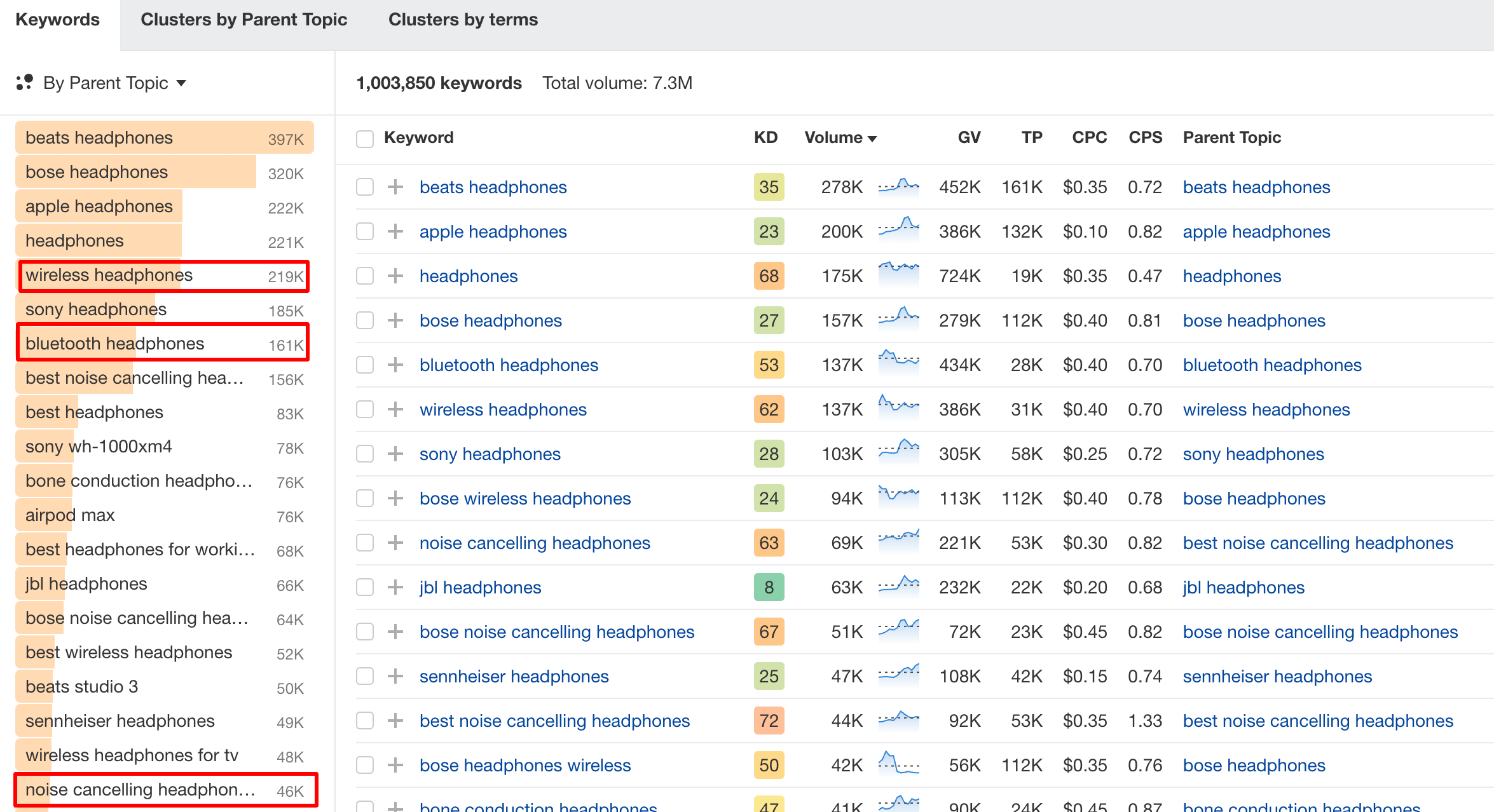Click plus icon for sony headphones keyword
This screenshot has height=812, width=1494.
click(x=395, y=454)
